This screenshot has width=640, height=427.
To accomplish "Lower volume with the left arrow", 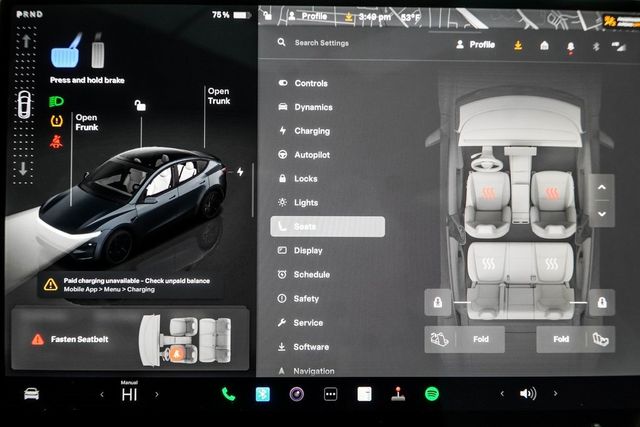I will 502,394.
